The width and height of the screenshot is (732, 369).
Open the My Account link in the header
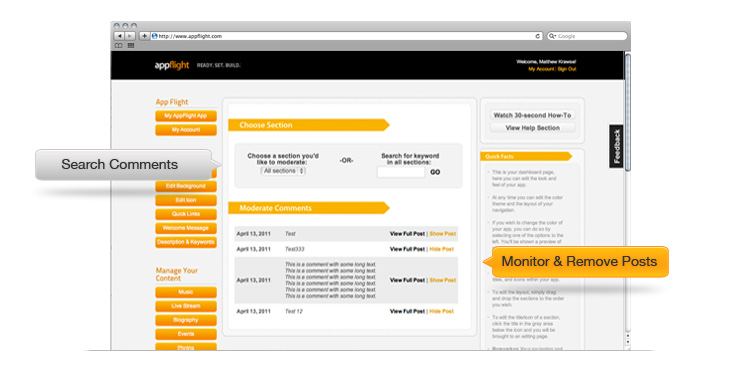541,69
